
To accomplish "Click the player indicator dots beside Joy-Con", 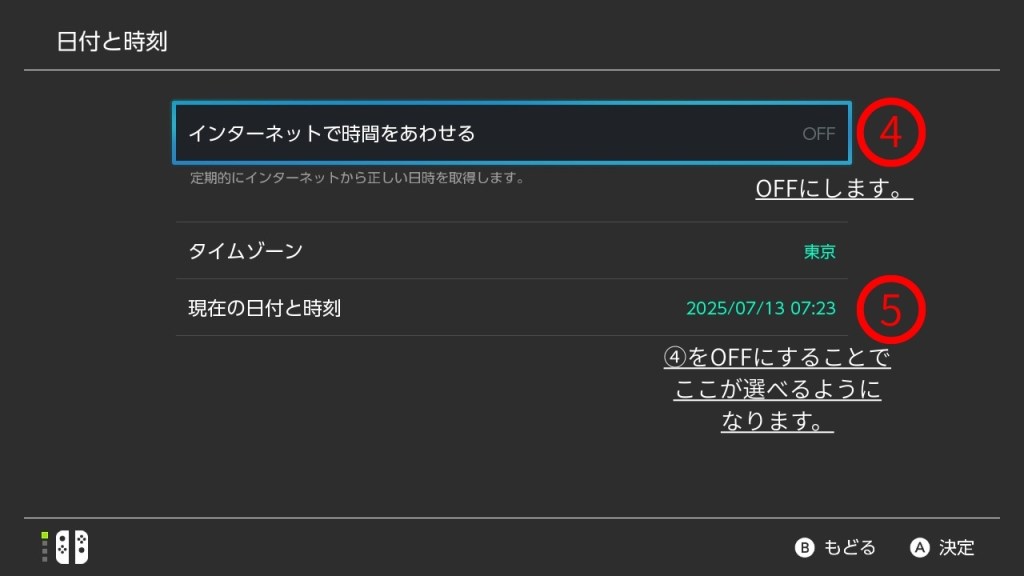I will point(44,547).
